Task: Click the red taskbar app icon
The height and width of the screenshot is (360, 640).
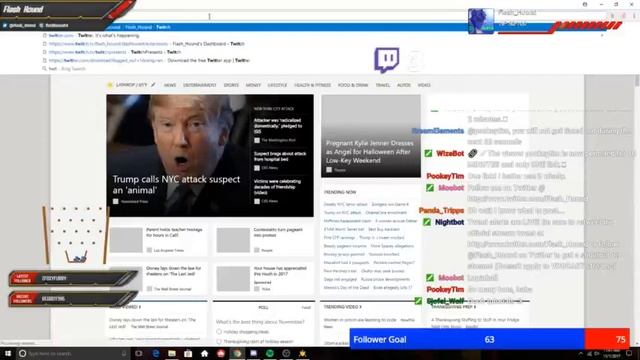Action: click(x=221, y=353)
